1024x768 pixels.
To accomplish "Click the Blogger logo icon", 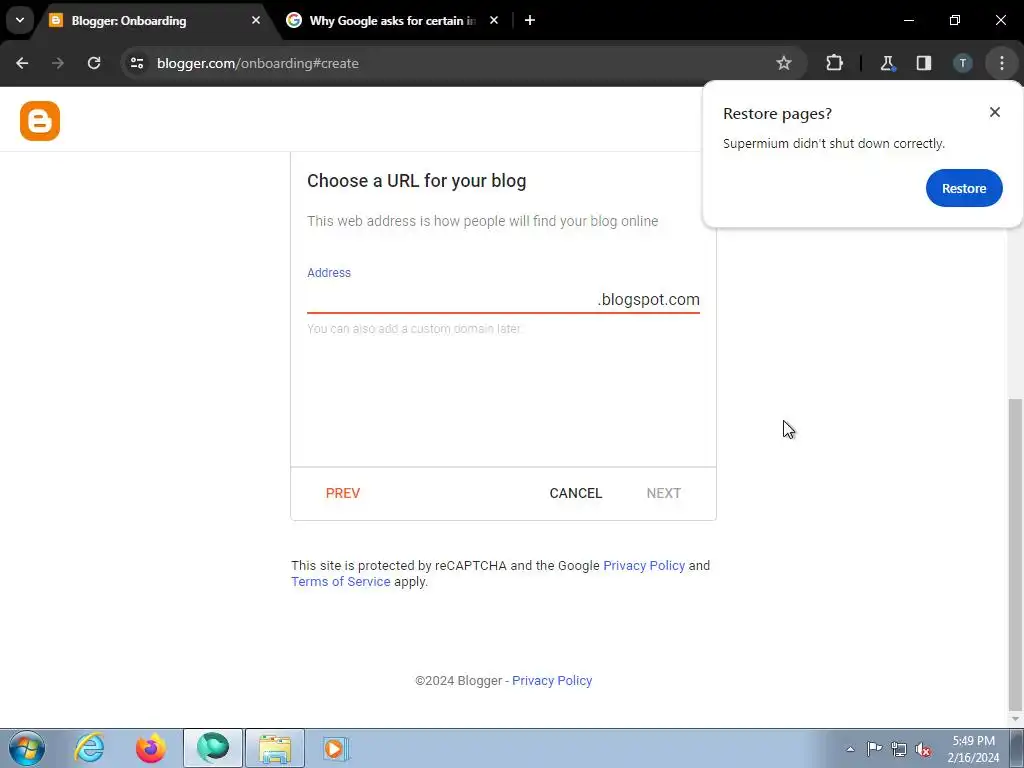I will point(40,121).
